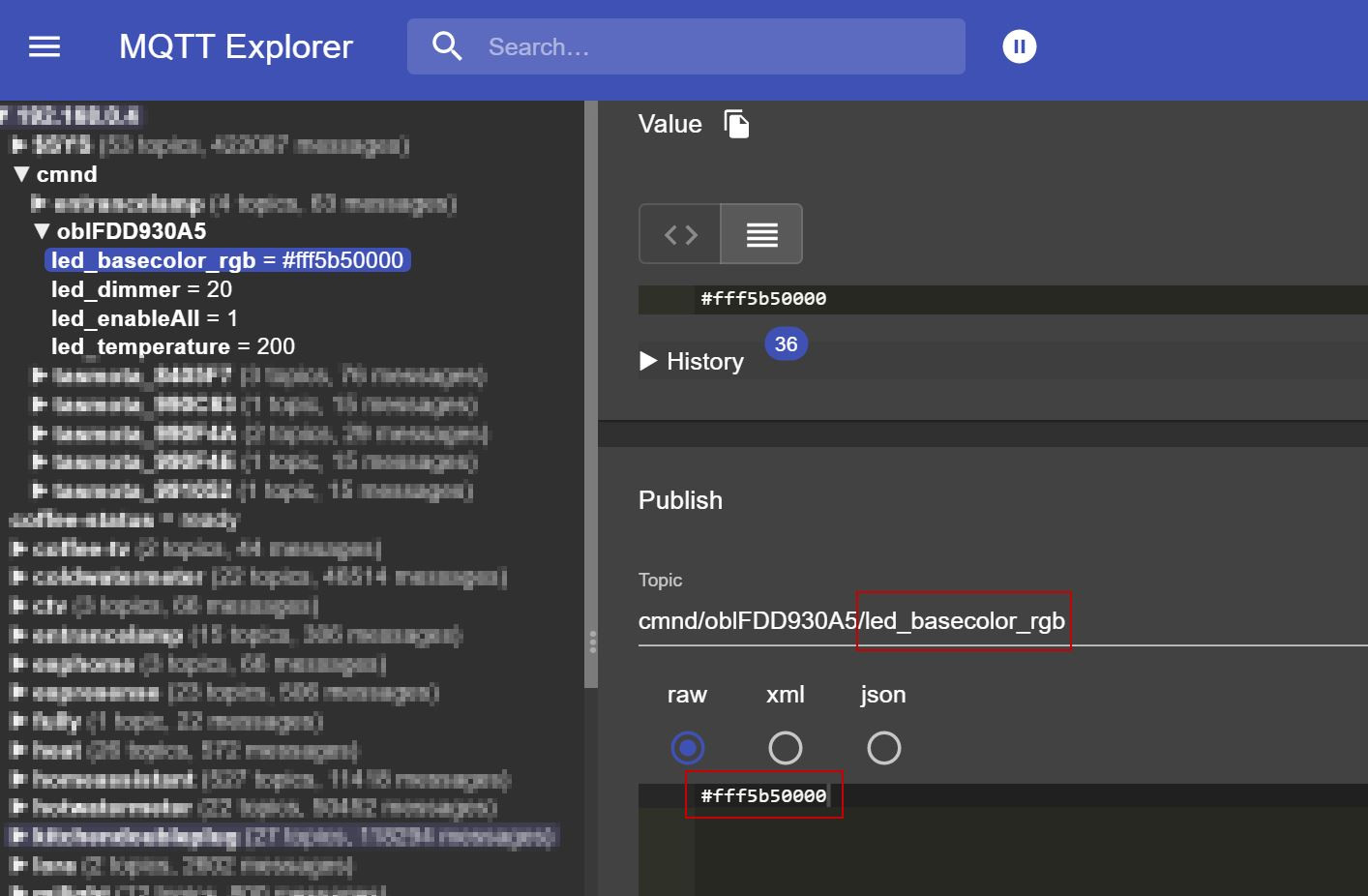The height and width of the screenshot is (896, 1368).
Task: Collapse the oblFDD930A5 topic node
Action: 42,231
